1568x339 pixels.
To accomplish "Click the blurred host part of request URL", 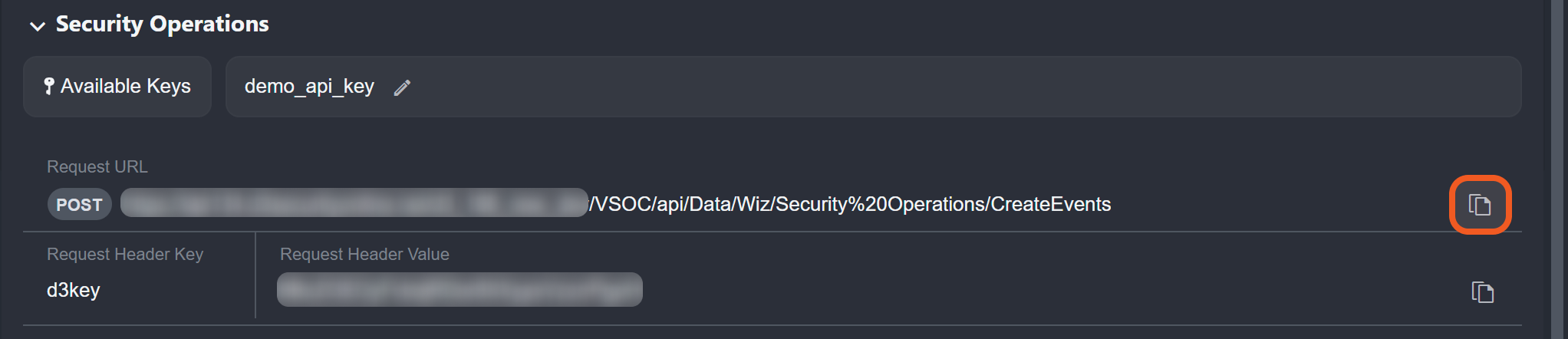I will [354, 203].
